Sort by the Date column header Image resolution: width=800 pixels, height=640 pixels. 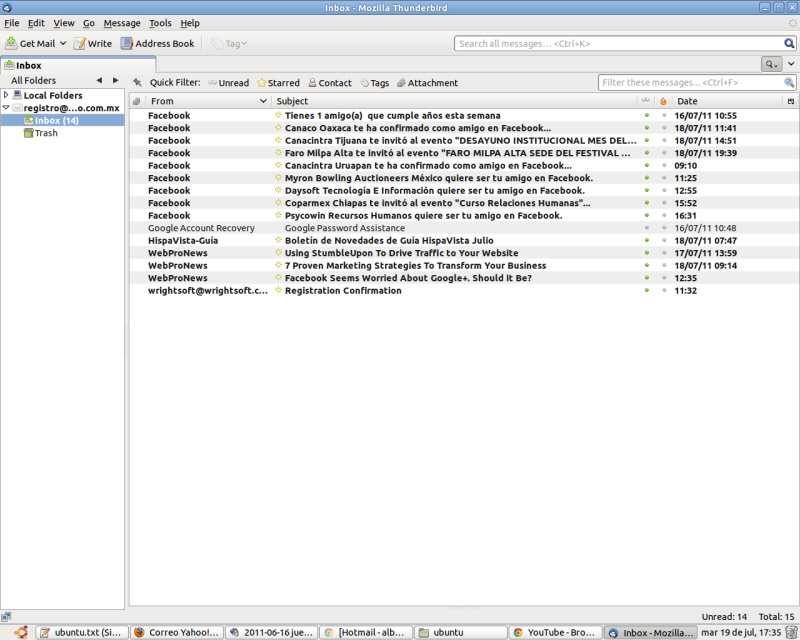point(727,101)
